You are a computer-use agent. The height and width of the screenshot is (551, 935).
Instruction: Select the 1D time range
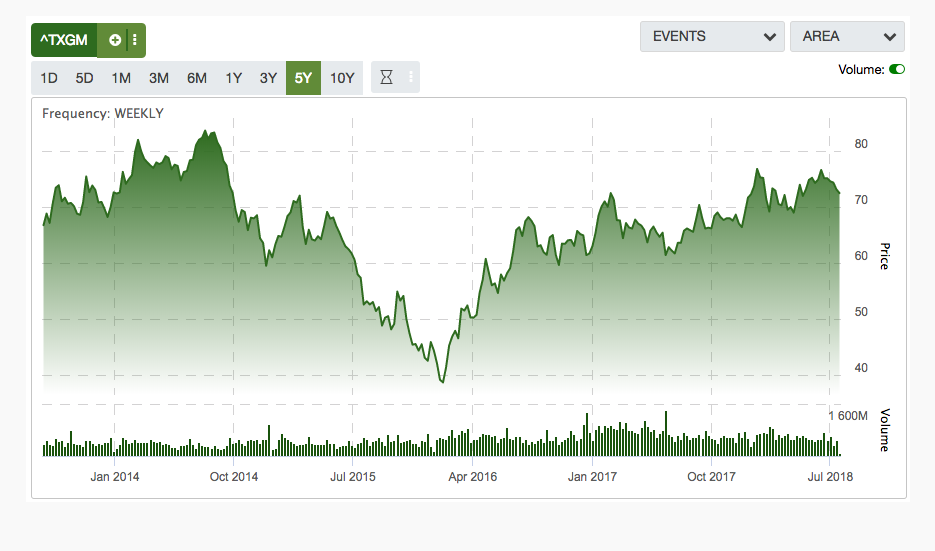tap(49, 78)
